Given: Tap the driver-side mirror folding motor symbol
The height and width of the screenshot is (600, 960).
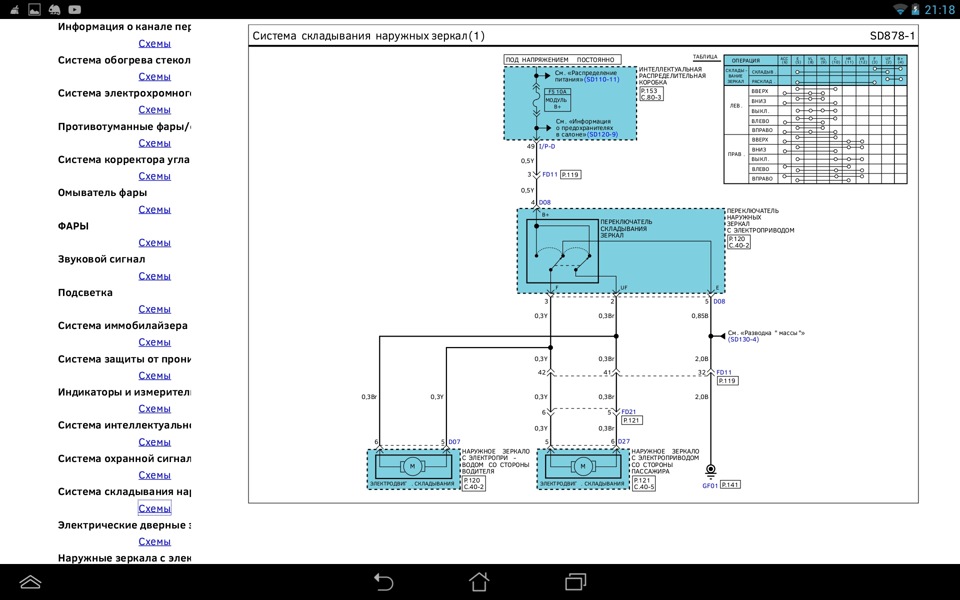Looking at the screenshot, I should click(x=413, y=467).
